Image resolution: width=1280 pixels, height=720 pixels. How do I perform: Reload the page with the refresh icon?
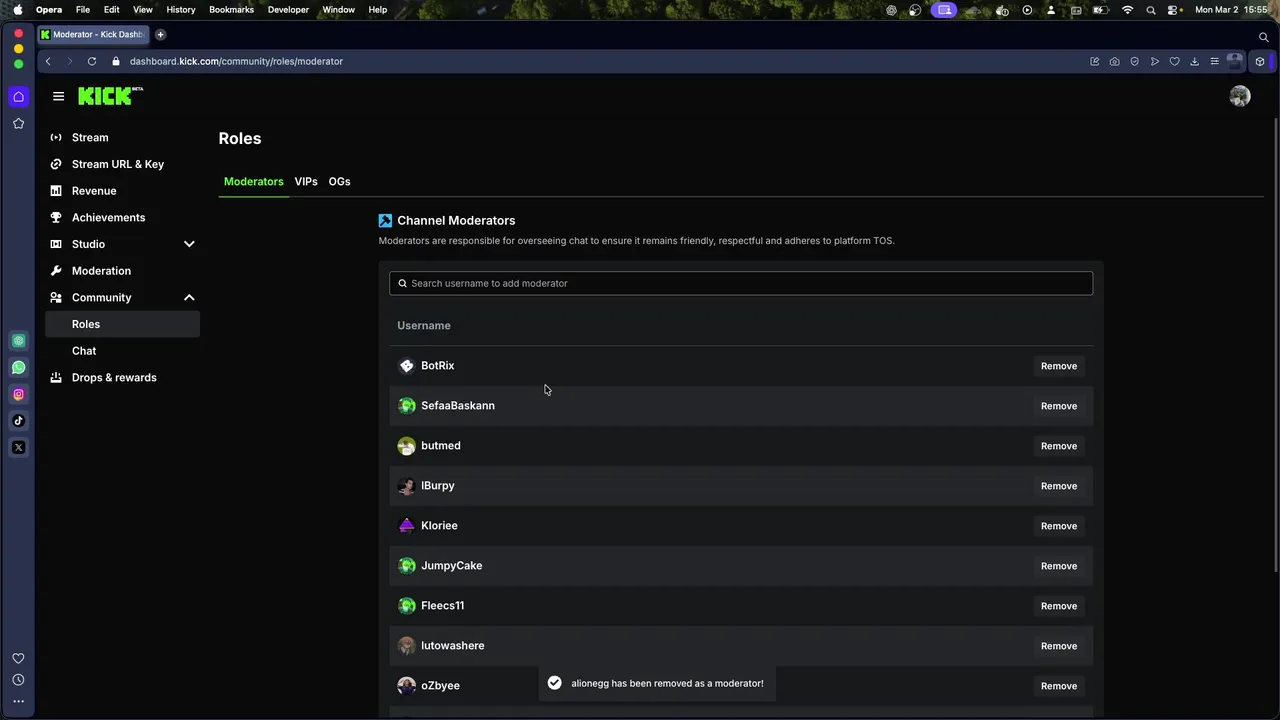pyautogui.click(x=92, y=61)
